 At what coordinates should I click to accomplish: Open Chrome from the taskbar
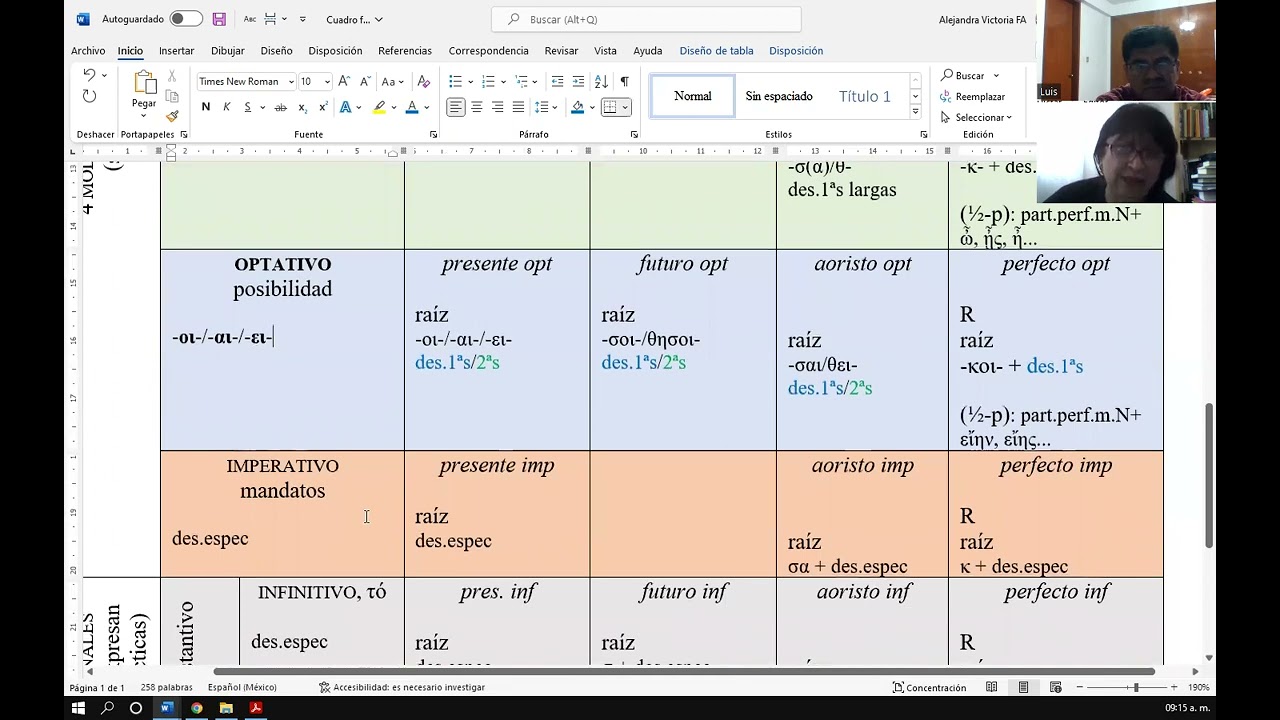pyautogui.click(x=196, y=708)
